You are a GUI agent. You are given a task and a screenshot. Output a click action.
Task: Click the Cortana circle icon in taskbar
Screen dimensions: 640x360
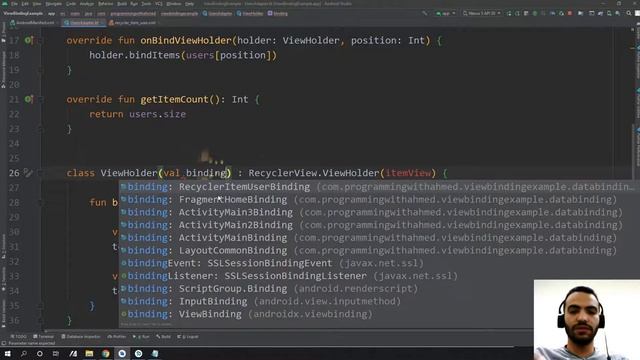coord(40,353)
